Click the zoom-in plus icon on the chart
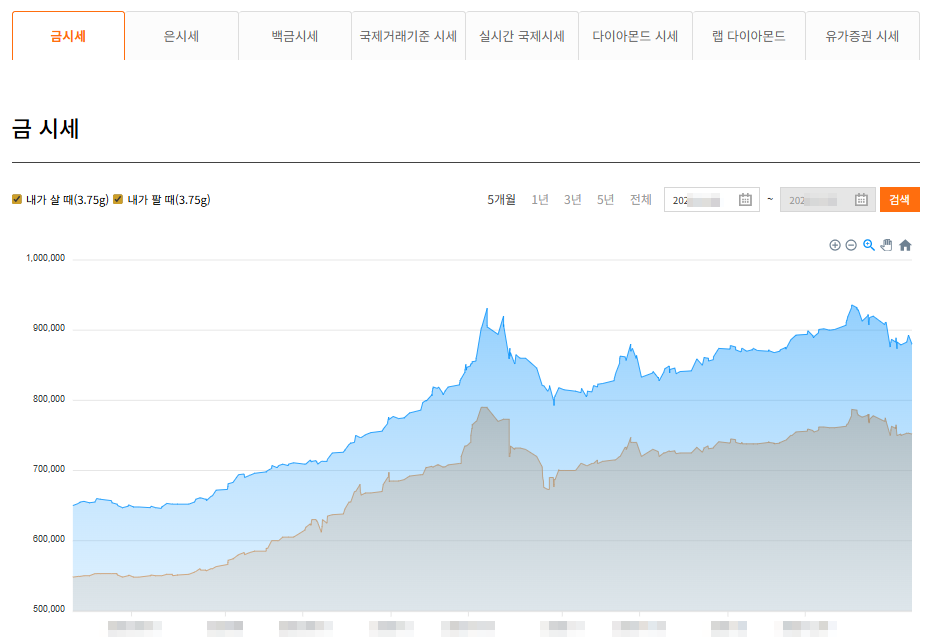The height and width of the screenshot is (644, 926). [x=834, y=245]
